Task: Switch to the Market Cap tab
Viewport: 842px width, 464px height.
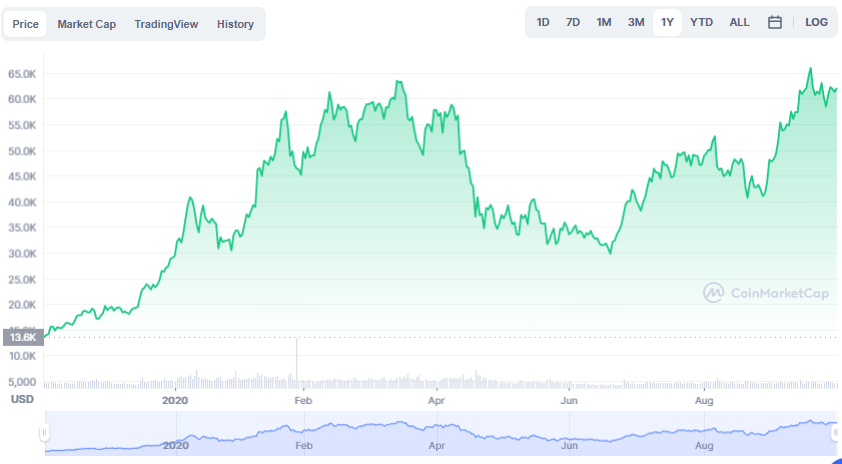Action: [85, 24]
